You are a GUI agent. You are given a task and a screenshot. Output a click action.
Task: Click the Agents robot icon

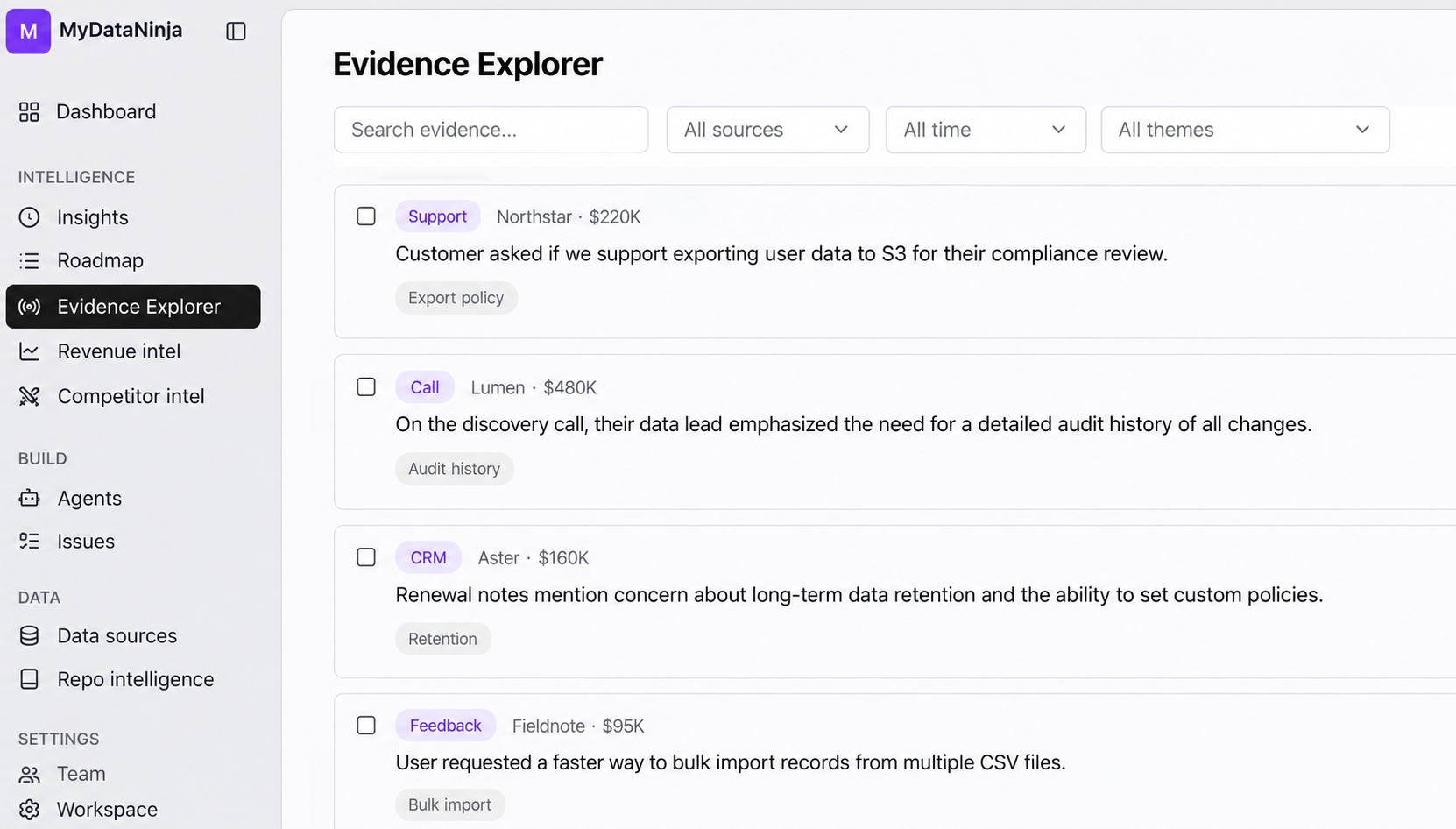pyautogui.click(x=29, y=498)
